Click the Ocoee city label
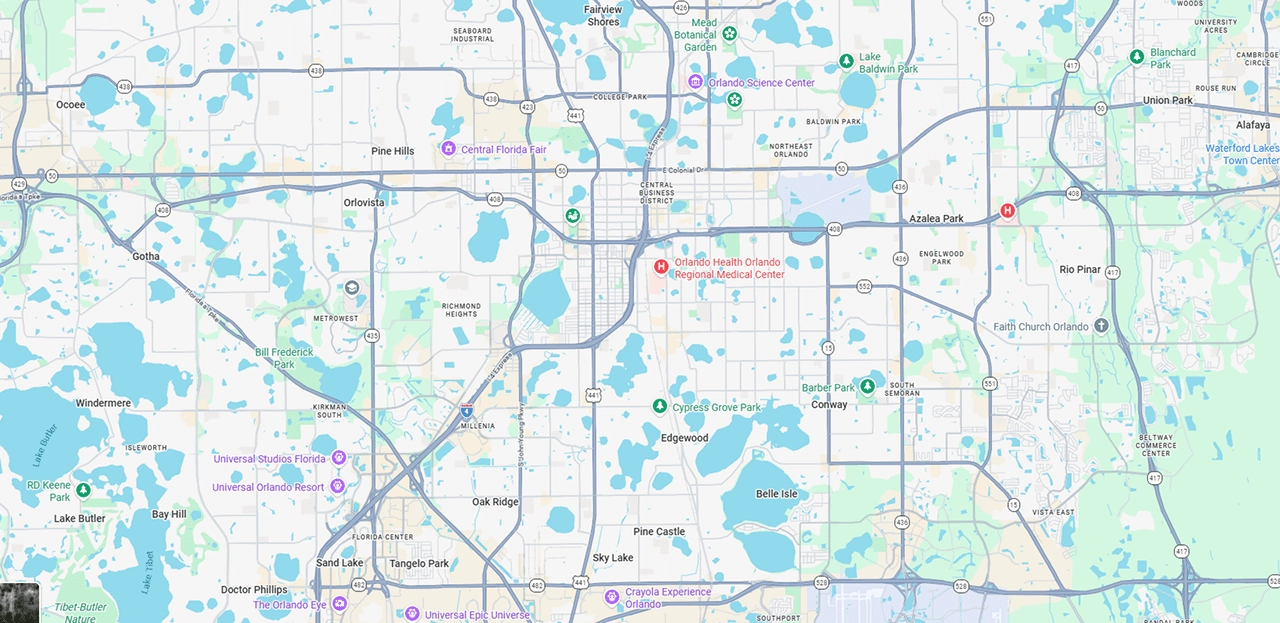The image size is (1280, 623). point(71,105)
